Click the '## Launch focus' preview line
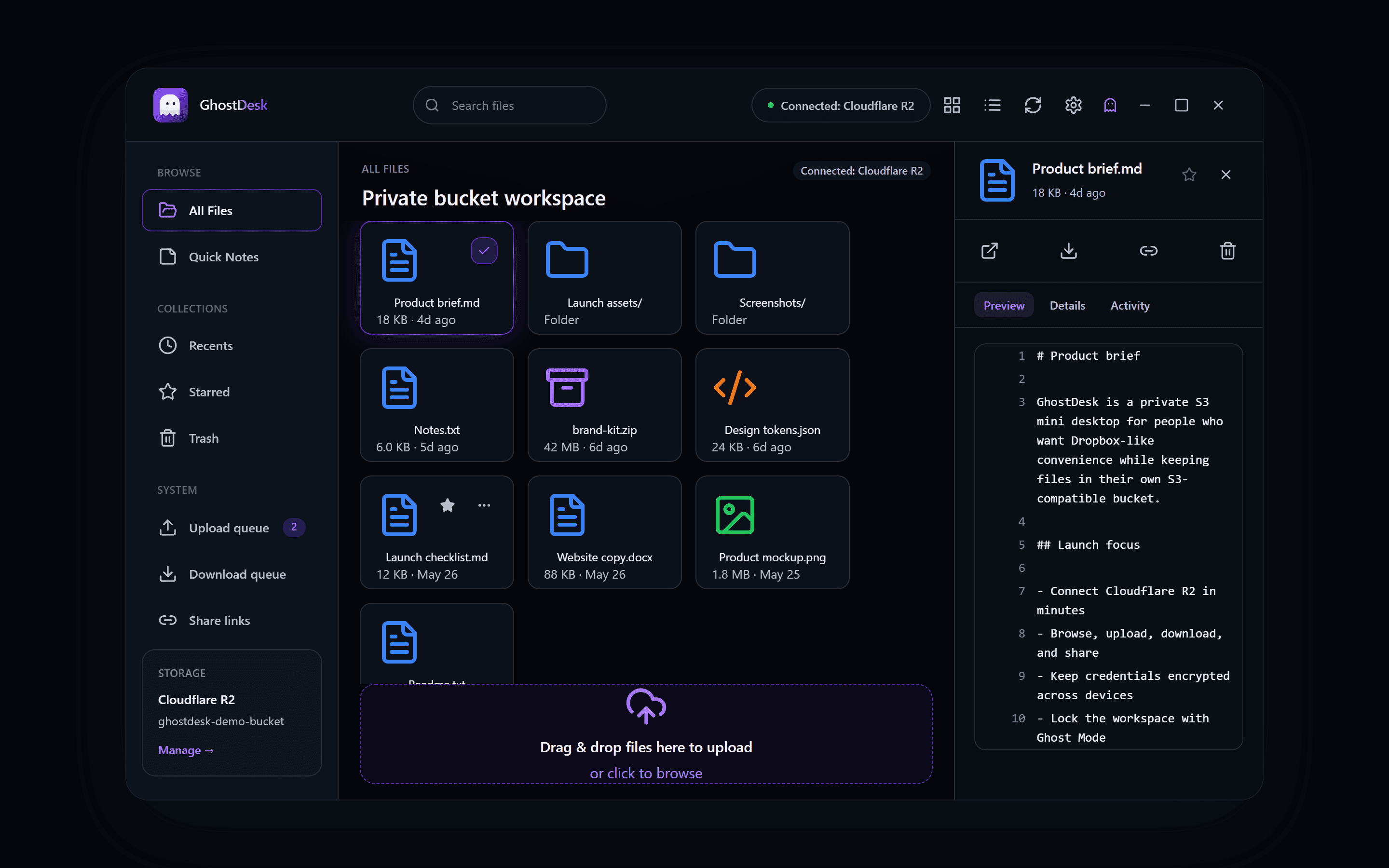 (1088, 544)
